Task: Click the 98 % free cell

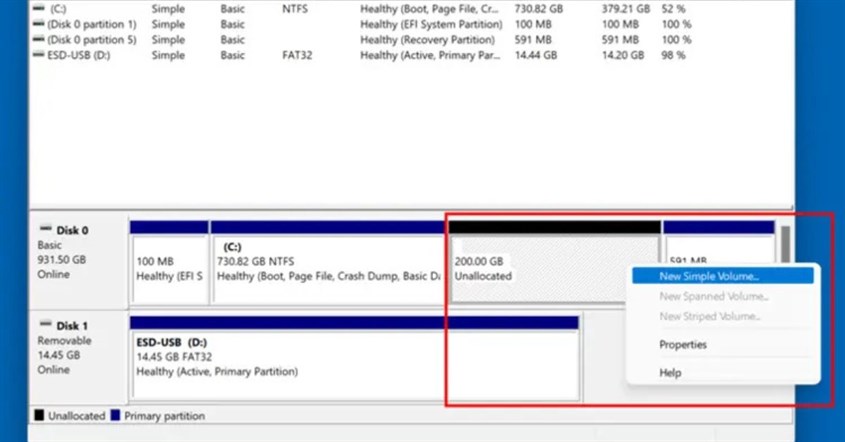Action: pyautogui.click(x=674, y=55)
